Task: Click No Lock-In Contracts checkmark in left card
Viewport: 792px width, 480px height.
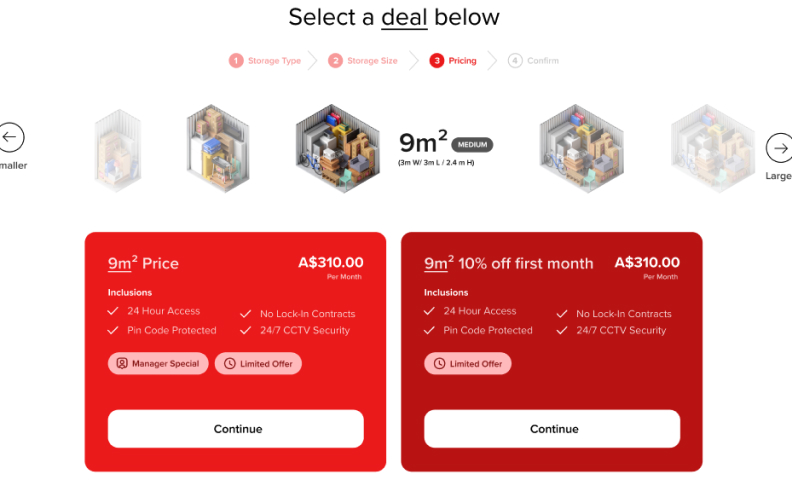Action: (246, 313)
